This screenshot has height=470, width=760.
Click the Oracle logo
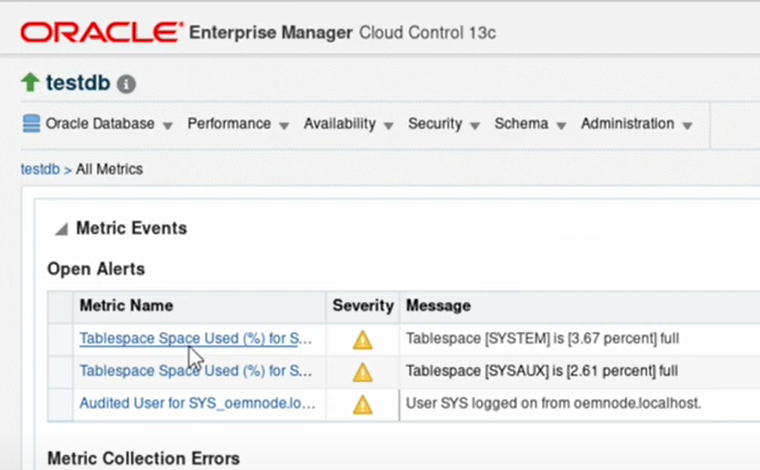pos(102,32)
